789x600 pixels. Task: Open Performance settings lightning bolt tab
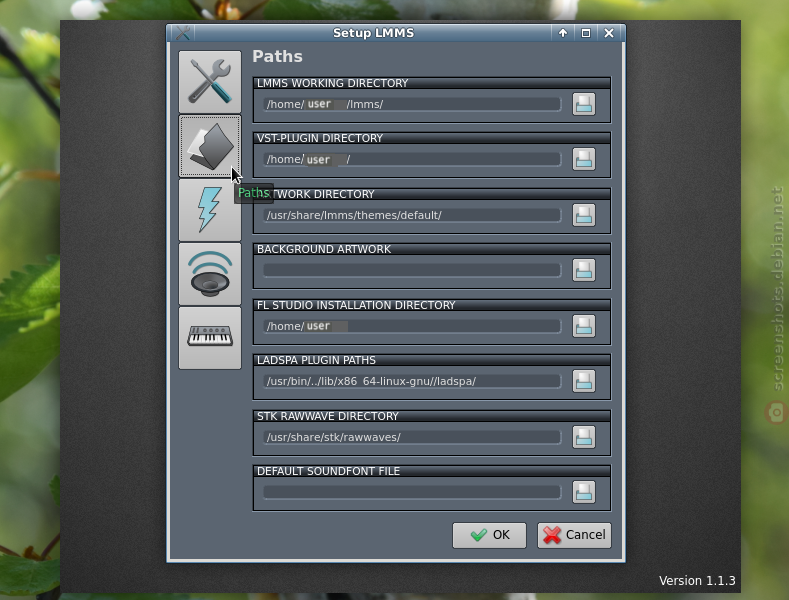(210, 210)
